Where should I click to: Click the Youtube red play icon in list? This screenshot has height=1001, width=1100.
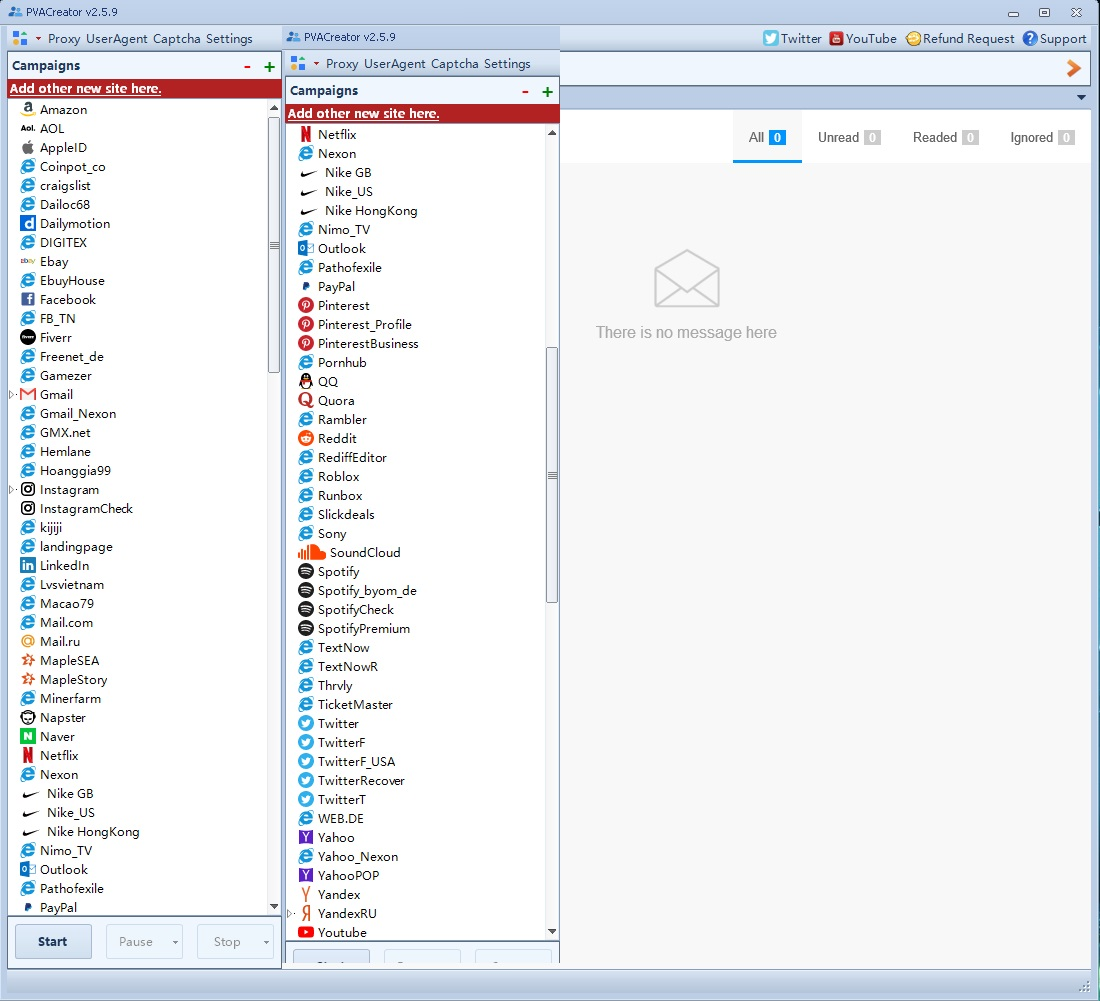click(x=305, y=932)
